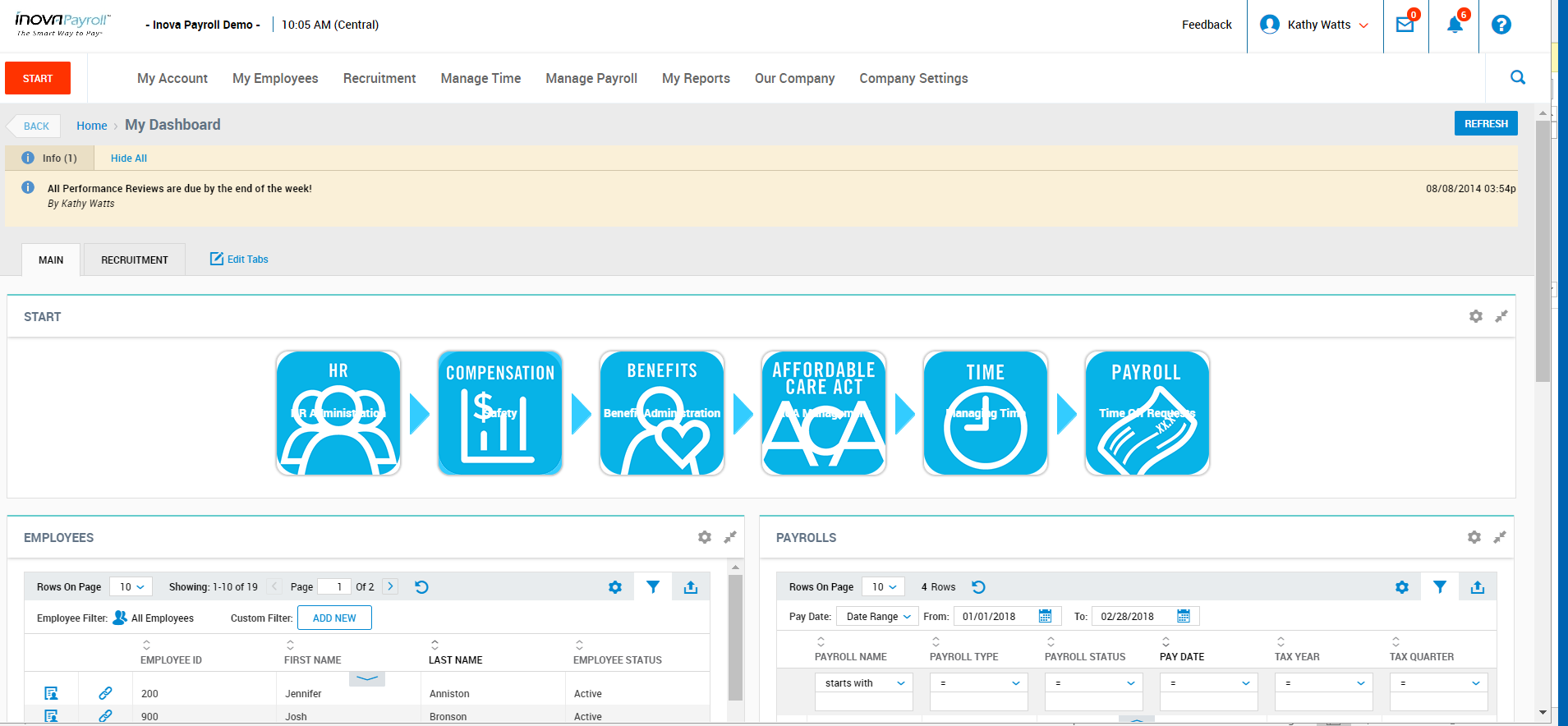This screenshot has height=726, width=1568.
Task: Open the help question mark icon
Action: [x=1501, y=25]
